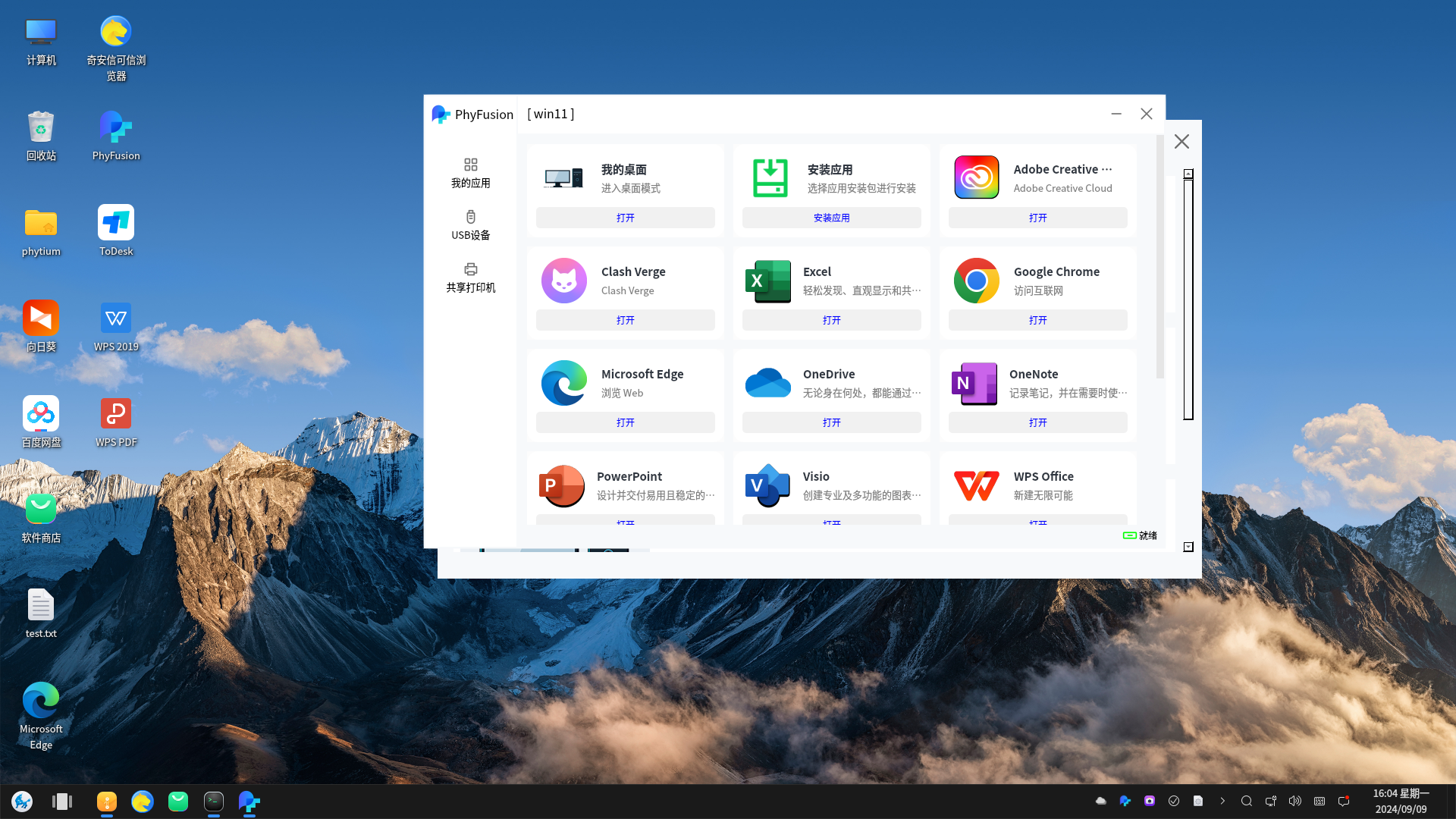The image size is (1456, 819).
Task: Expand the hidden system tray chevron
Action: [x=1222, y=801]
